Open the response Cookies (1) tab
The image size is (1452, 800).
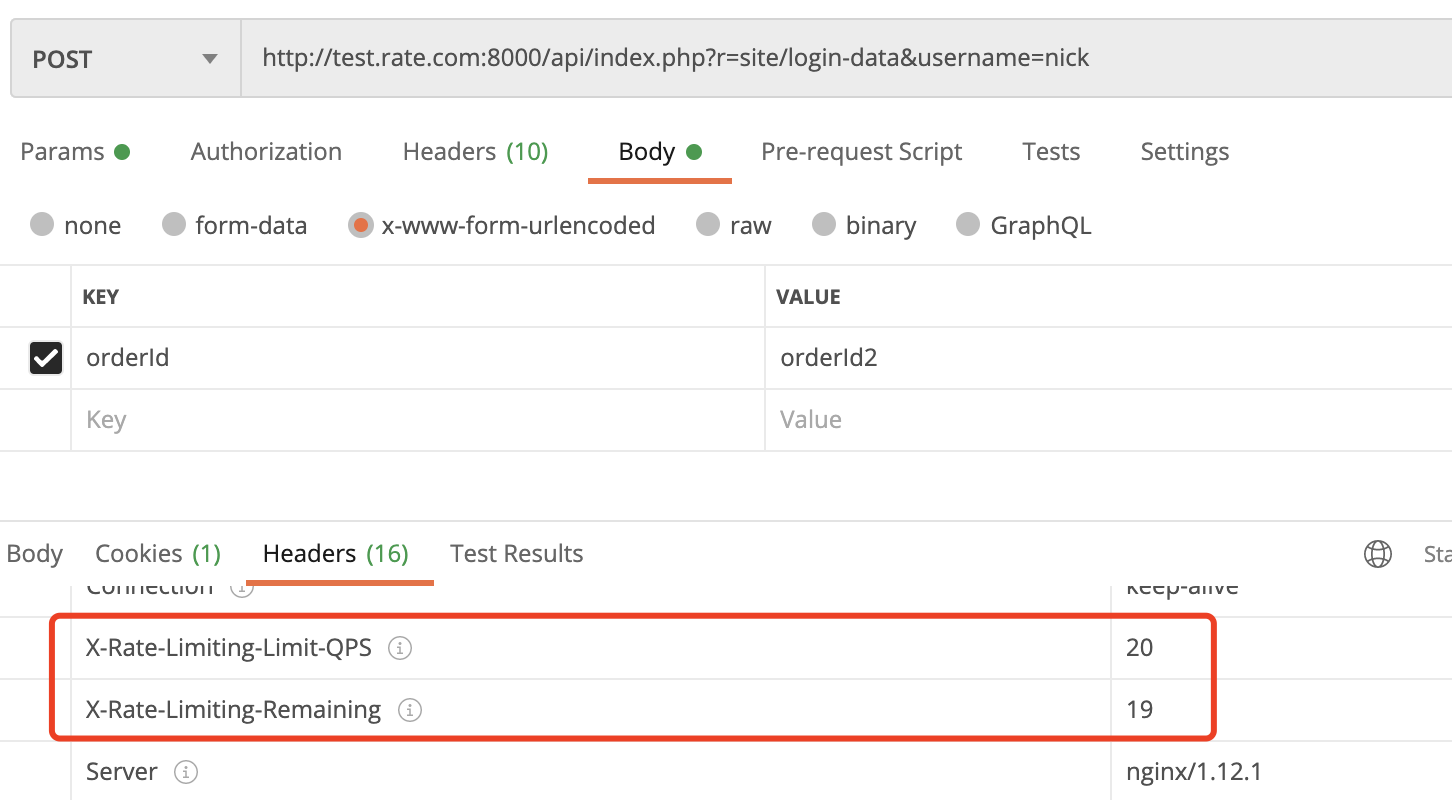click(x=158, y=554)
